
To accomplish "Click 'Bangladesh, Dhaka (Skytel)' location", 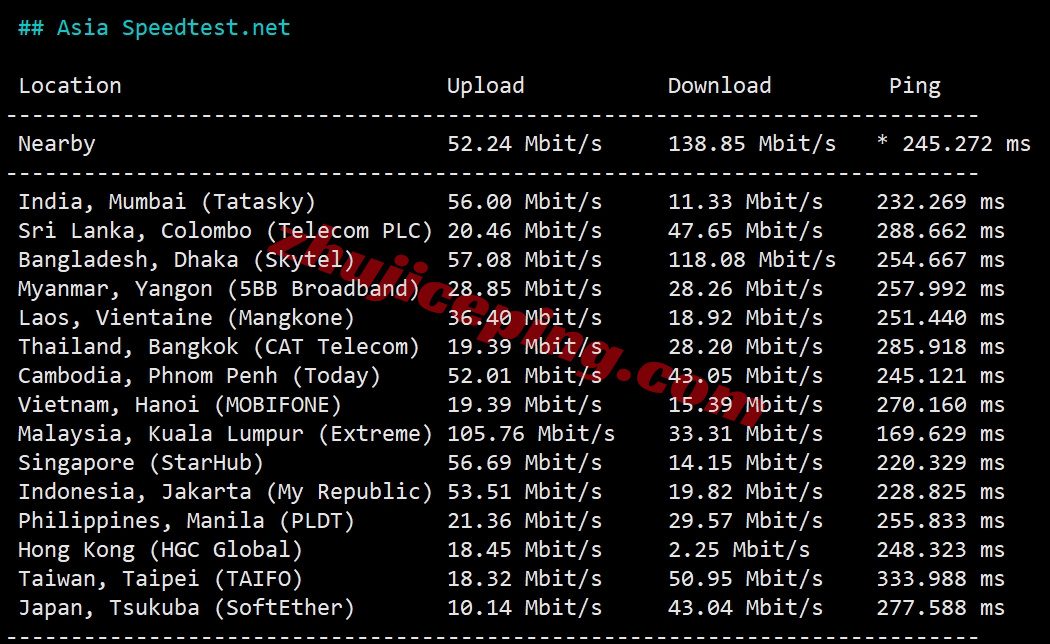I will tap(186, 260).
